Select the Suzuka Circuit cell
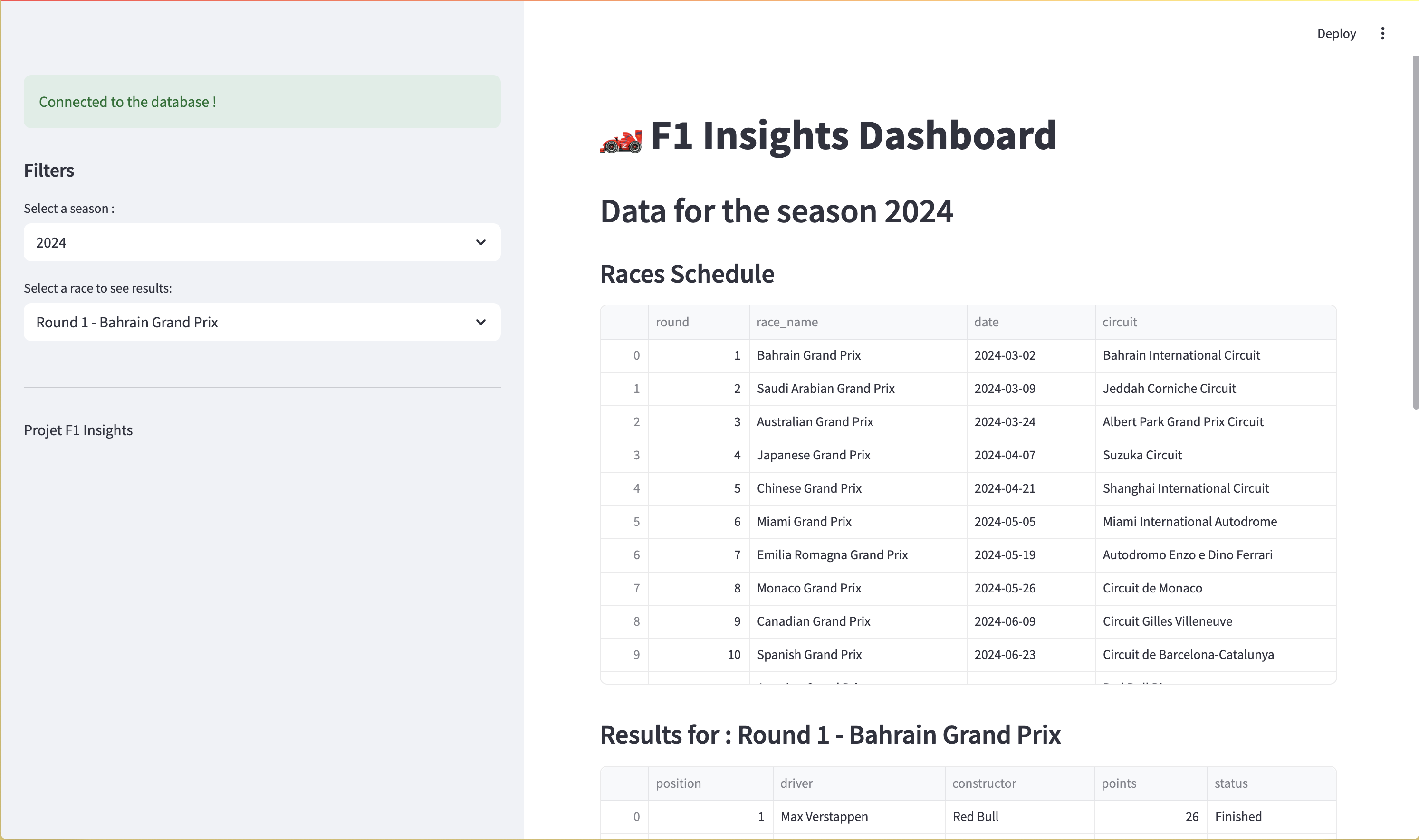 click(1216, 455)
